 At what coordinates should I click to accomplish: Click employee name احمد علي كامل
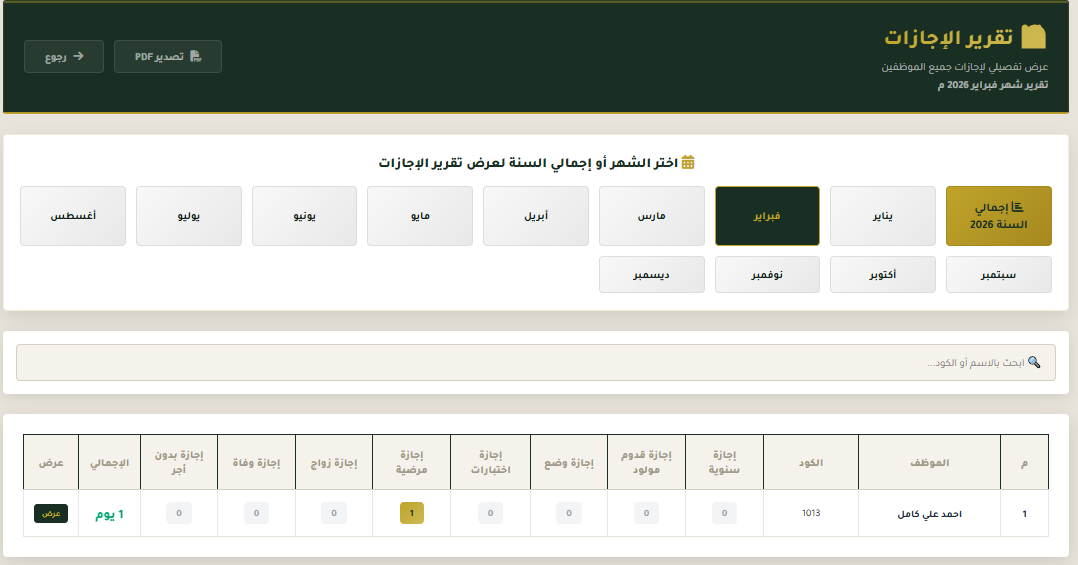pyautogui.click(x=930, y=513)
